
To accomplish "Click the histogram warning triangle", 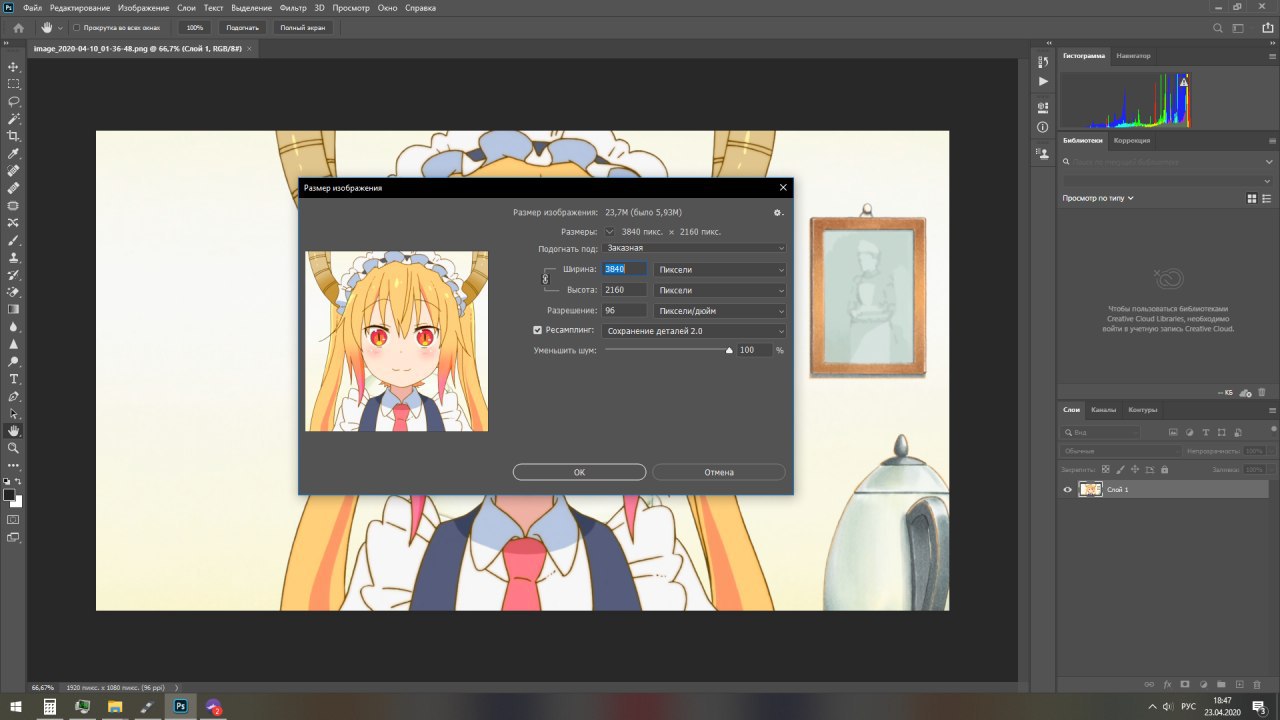I will [x=1184, y=82].
